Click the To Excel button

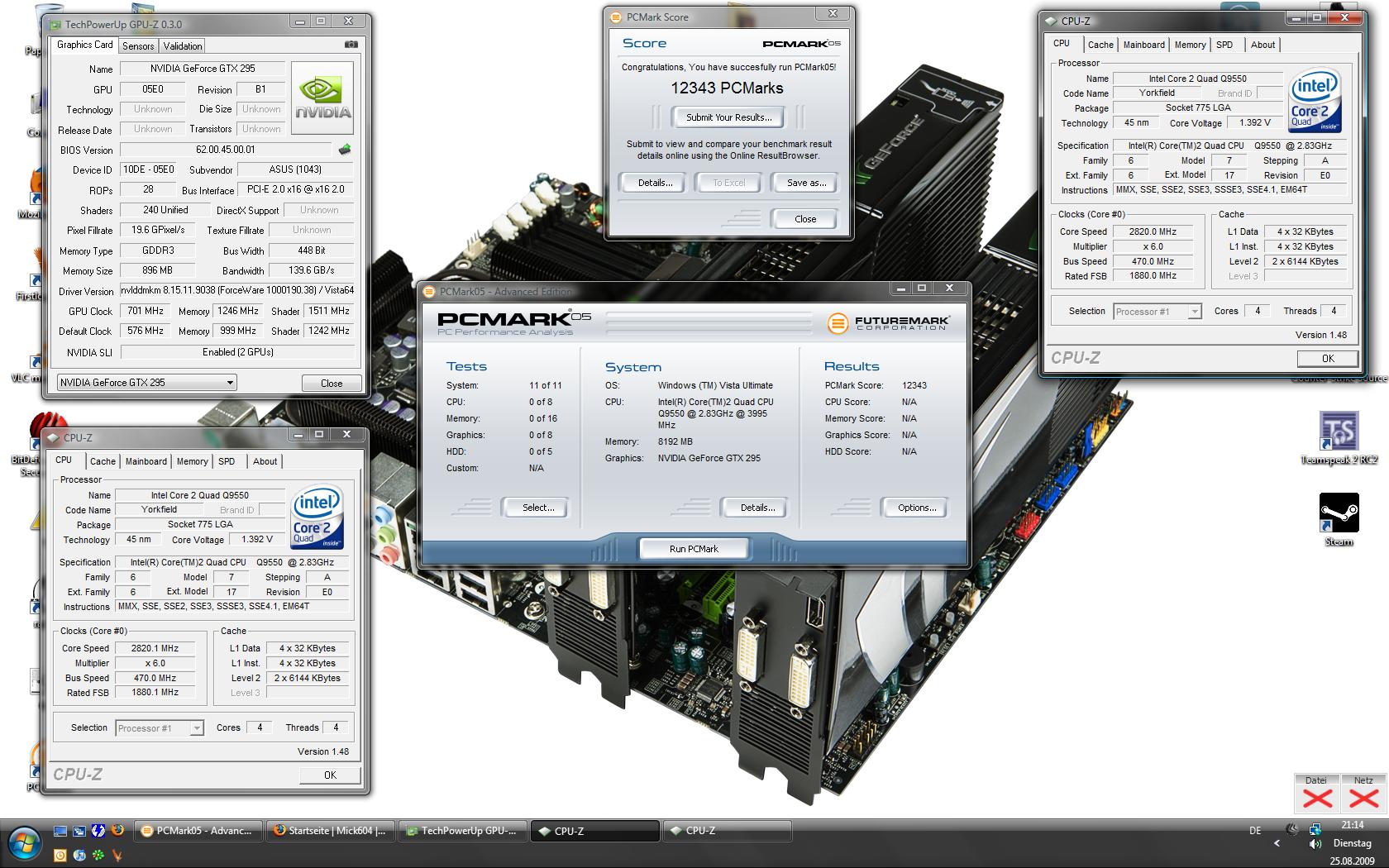coord(728,183)
